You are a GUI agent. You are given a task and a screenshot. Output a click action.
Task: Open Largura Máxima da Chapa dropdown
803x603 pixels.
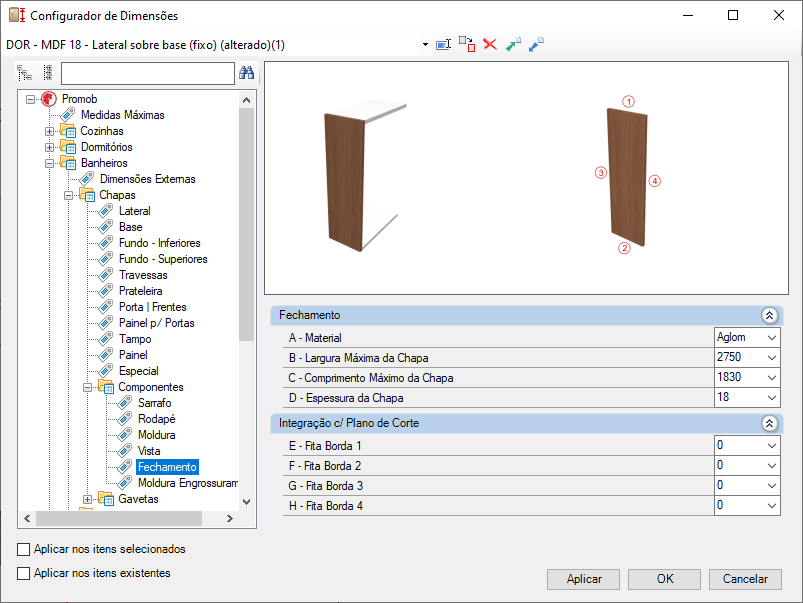point(772,358)
